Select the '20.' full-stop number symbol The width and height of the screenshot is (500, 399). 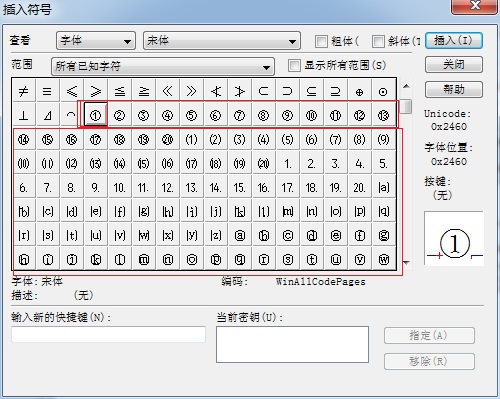(359, 187)
